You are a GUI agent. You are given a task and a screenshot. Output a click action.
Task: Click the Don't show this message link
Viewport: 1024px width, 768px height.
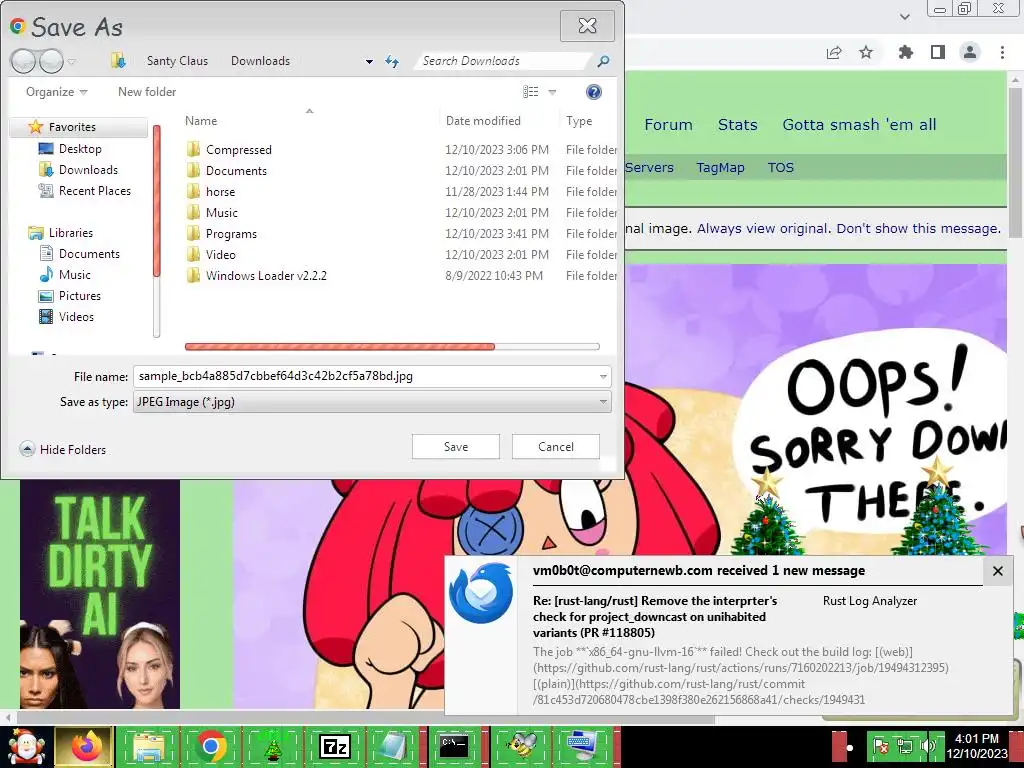click(x=918, y=229)
